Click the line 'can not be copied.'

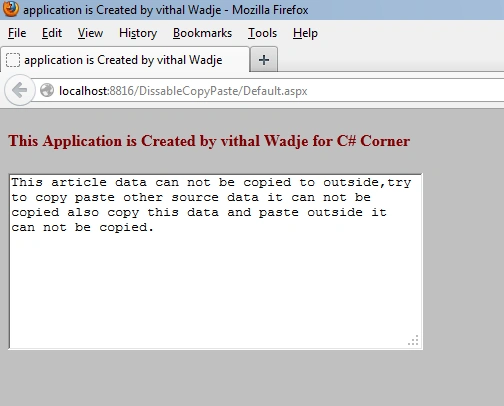pyautogui.click(x=83, y=228)
